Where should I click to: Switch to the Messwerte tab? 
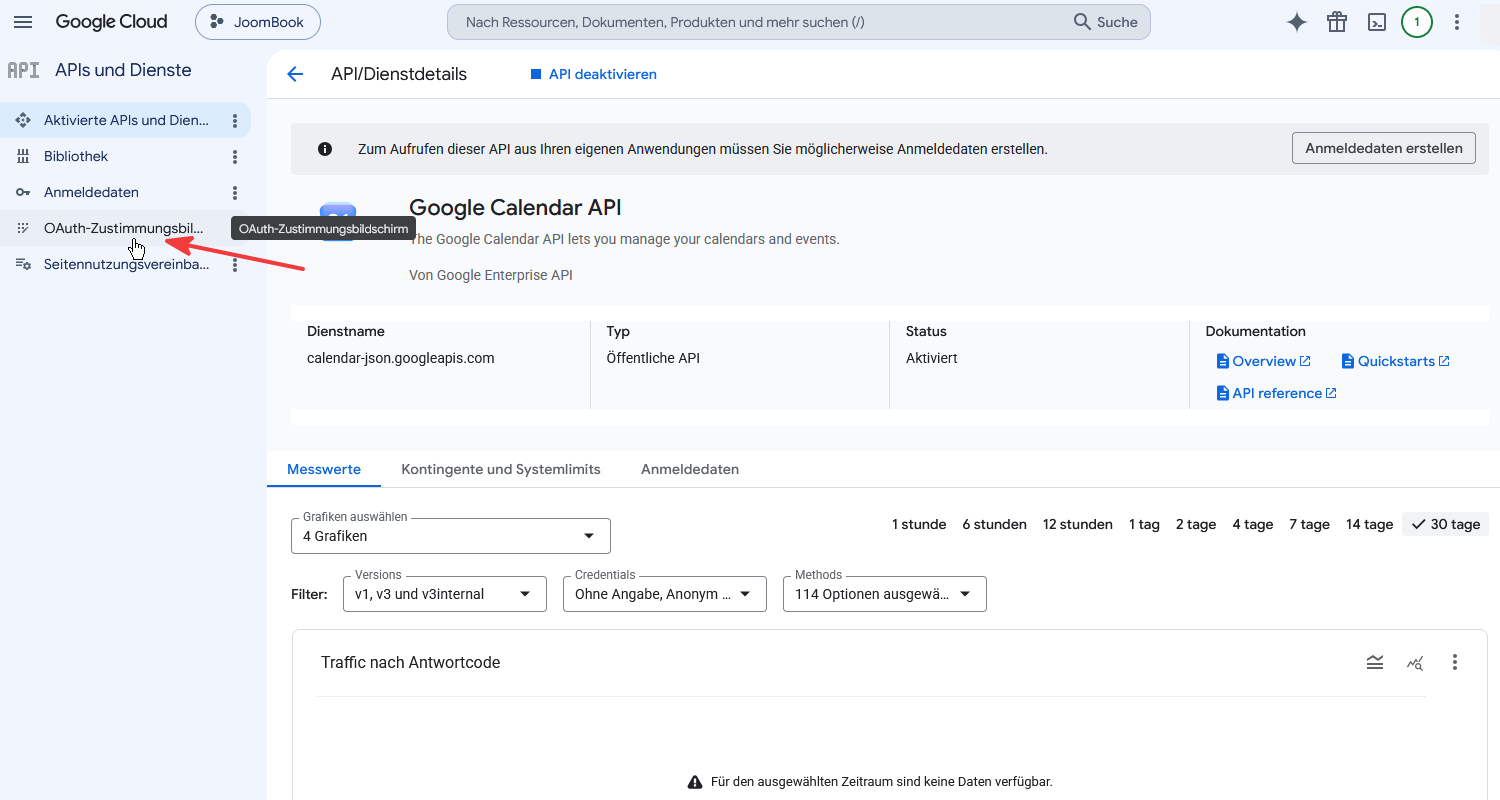(x=324, y=469)
